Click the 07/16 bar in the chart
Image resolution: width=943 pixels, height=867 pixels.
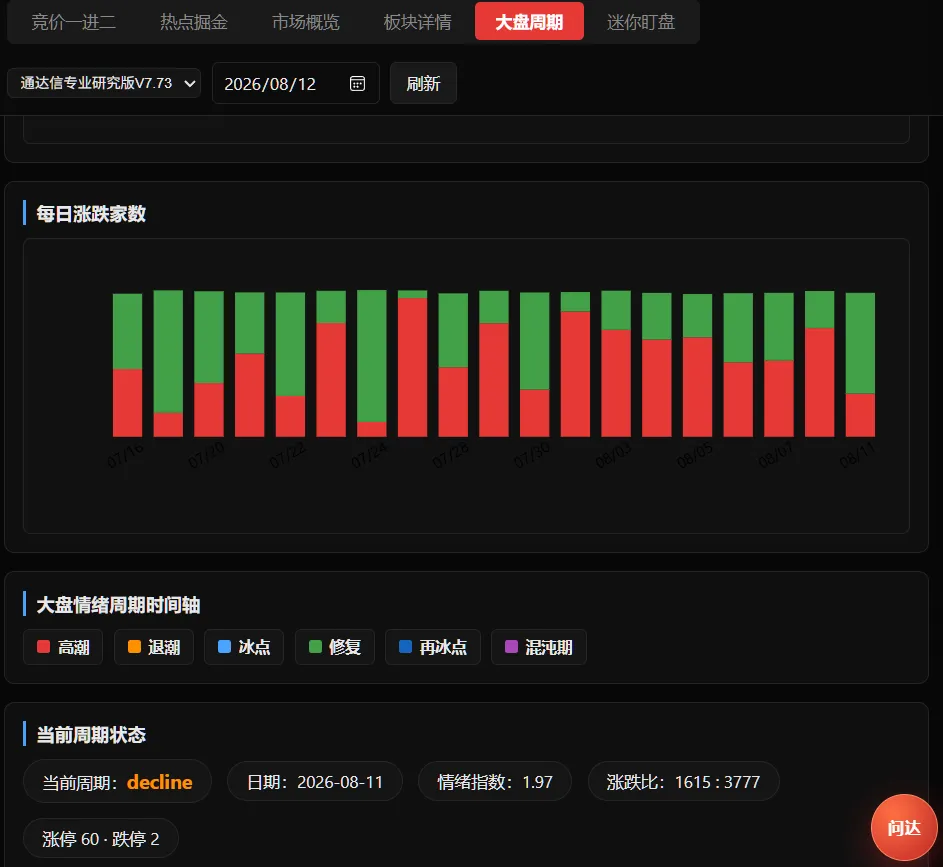(127, 365)
